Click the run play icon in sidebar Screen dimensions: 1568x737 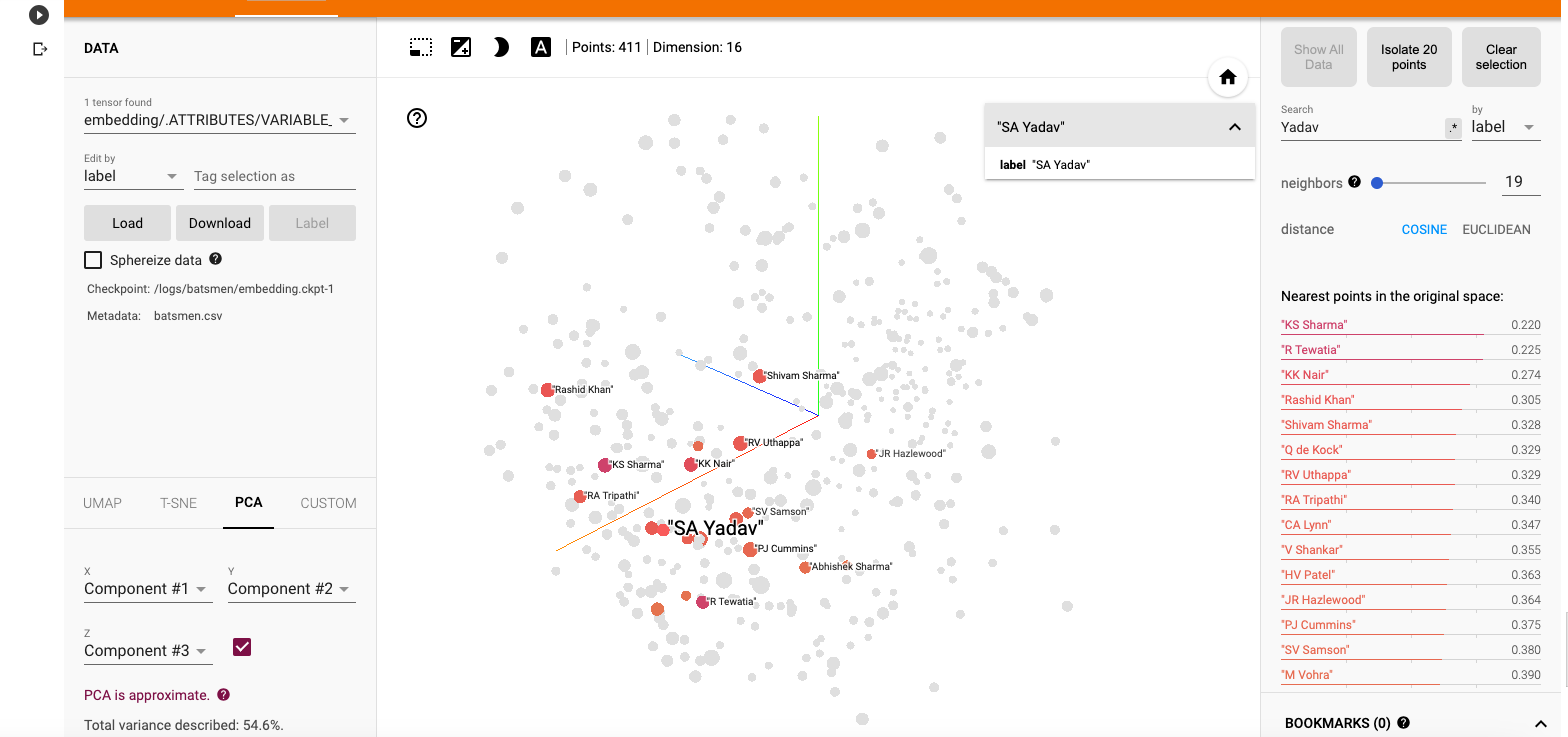click(39, 15)
